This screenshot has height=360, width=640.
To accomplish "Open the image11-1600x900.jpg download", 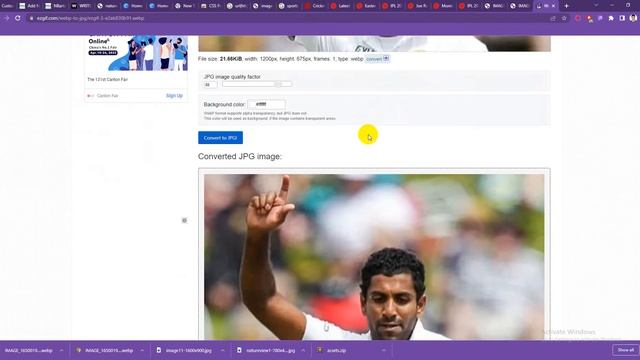I will click(189, 350).
